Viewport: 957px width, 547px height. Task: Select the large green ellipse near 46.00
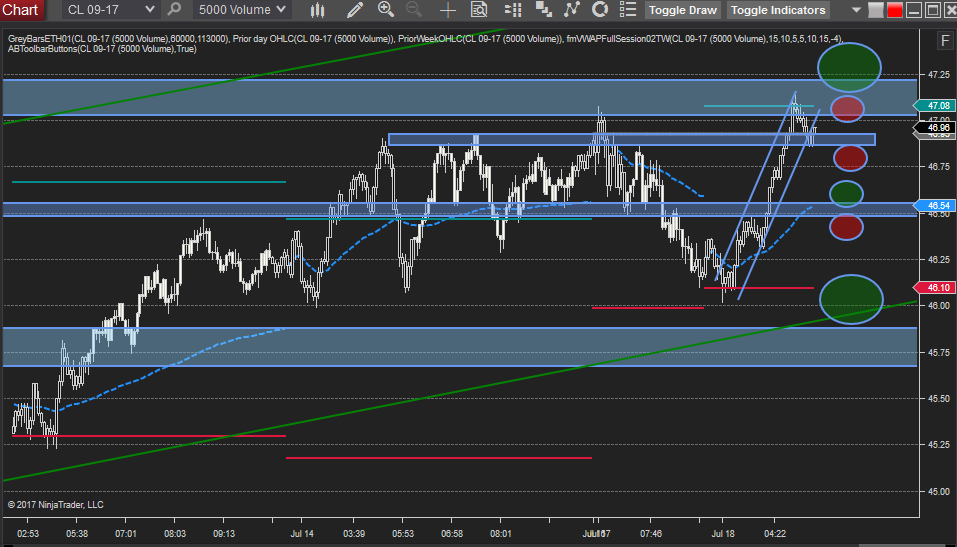click(x=851, y=299)
